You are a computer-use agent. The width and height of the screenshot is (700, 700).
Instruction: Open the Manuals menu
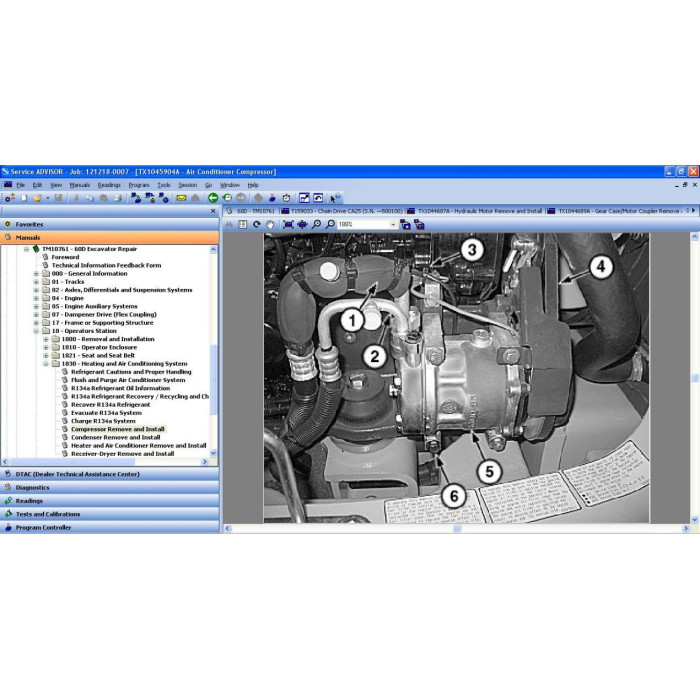point(79,185)
